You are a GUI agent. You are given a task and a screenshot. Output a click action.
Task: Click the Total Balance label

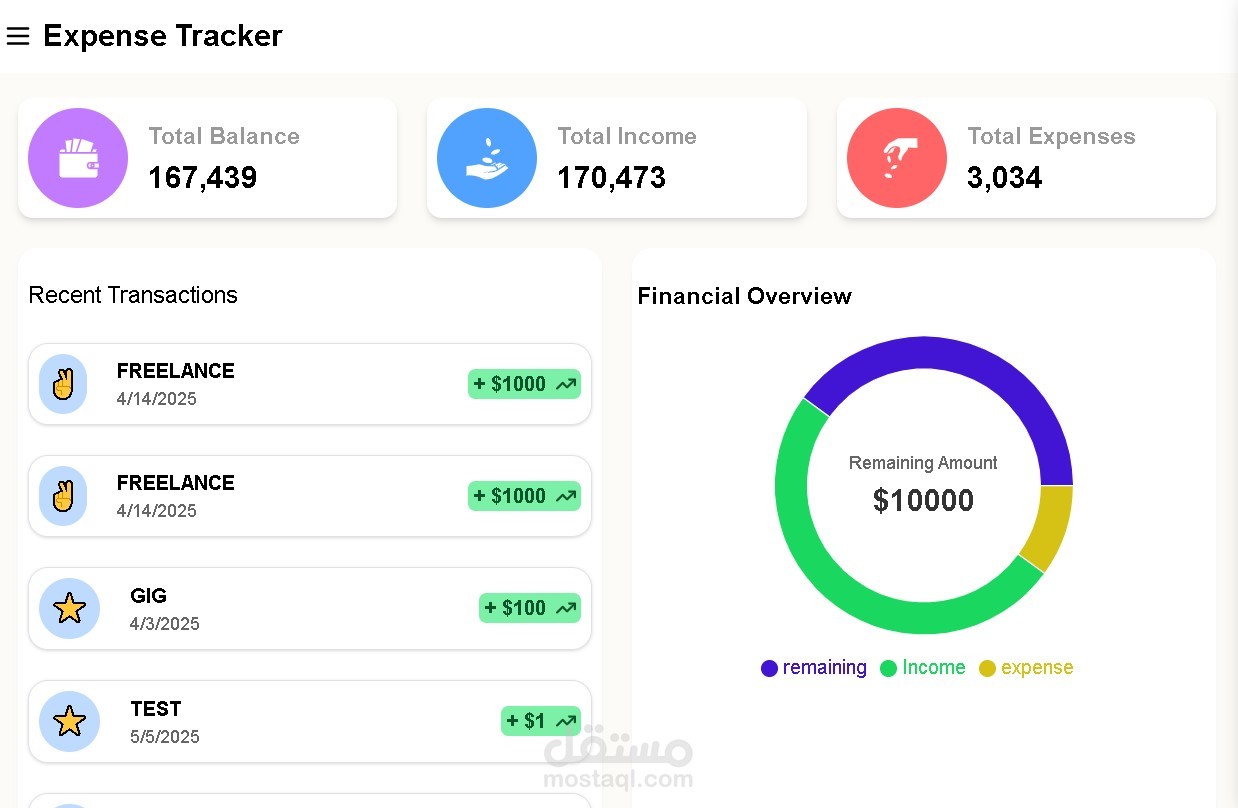pos(224,136)
